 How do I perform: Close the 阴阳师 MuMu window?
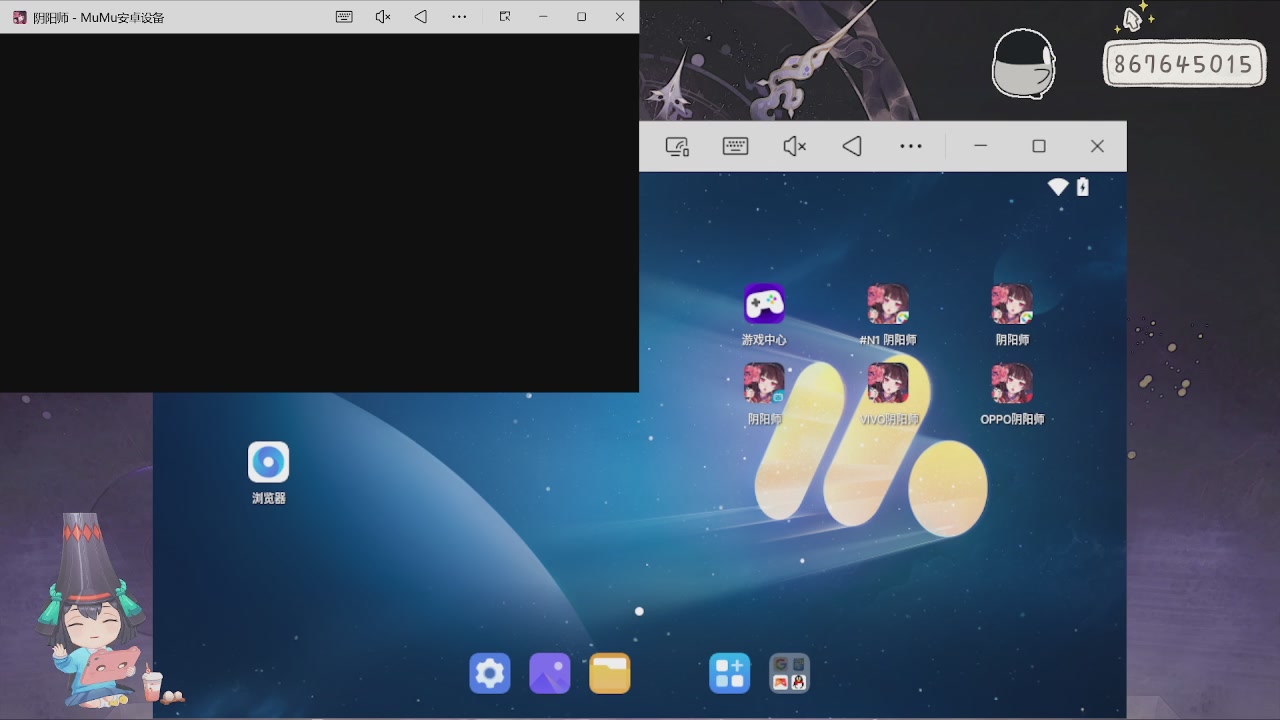tap(620, 17)
